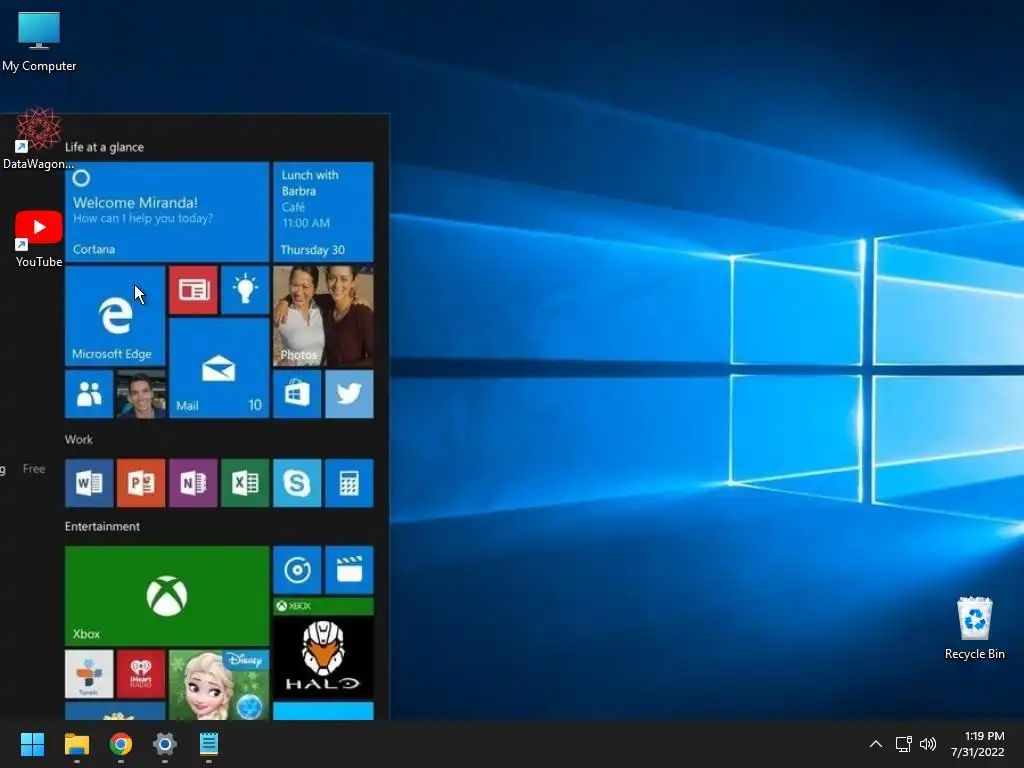The height and width of the screenshot is (768, 1024).
Task: Open Settings gear from the taskbar
Action: pyautogui.click(x=165, y=744)
